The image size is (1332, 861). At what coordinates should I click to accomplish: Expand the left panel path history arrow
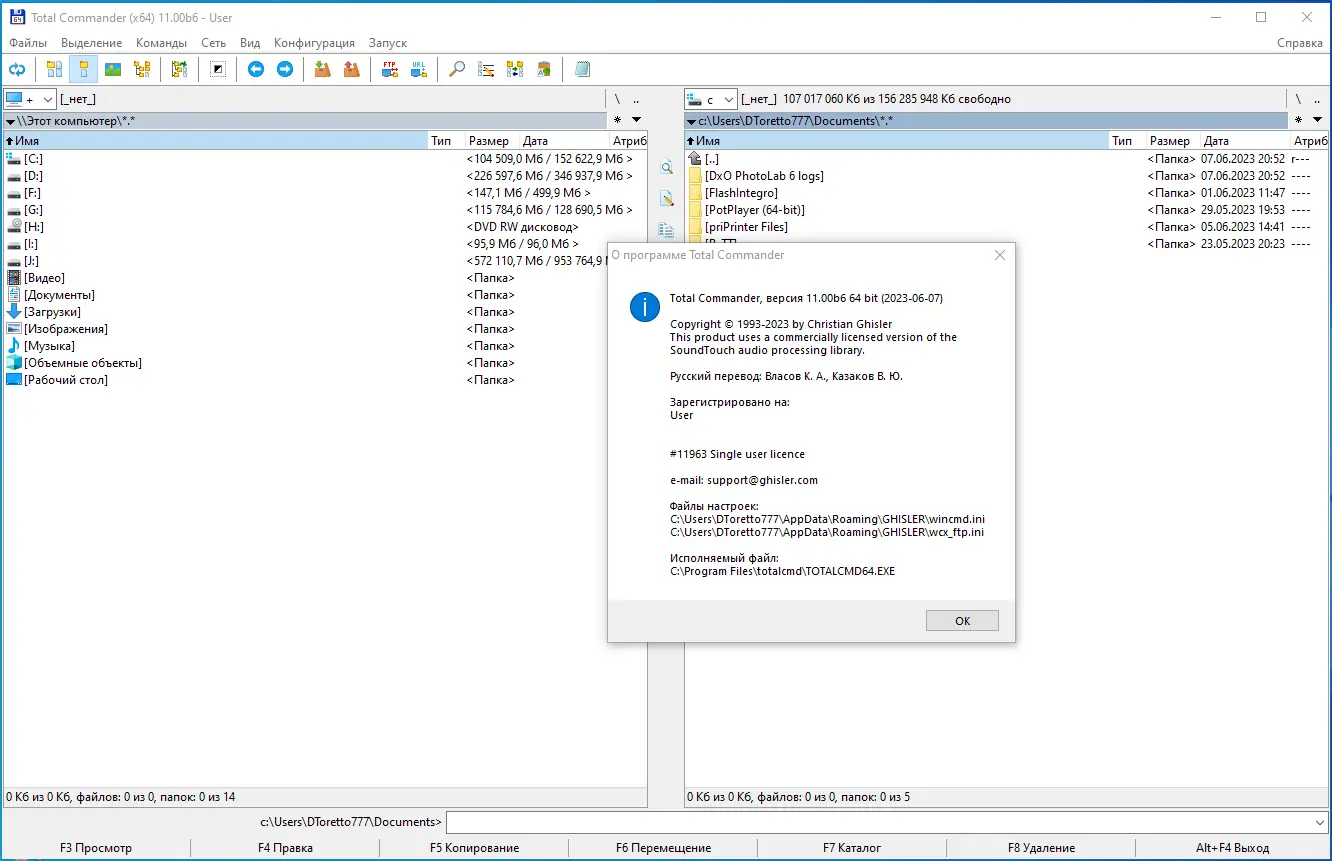[10, 121]
